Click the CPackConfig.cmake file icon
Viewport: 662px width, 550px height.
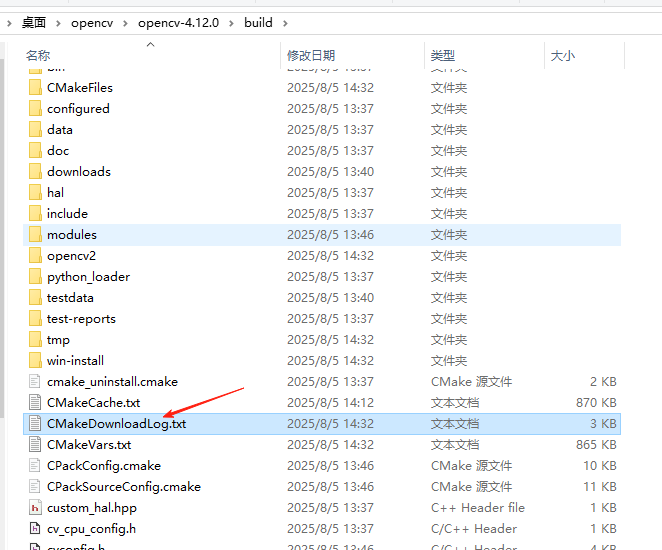pos(35,466)
